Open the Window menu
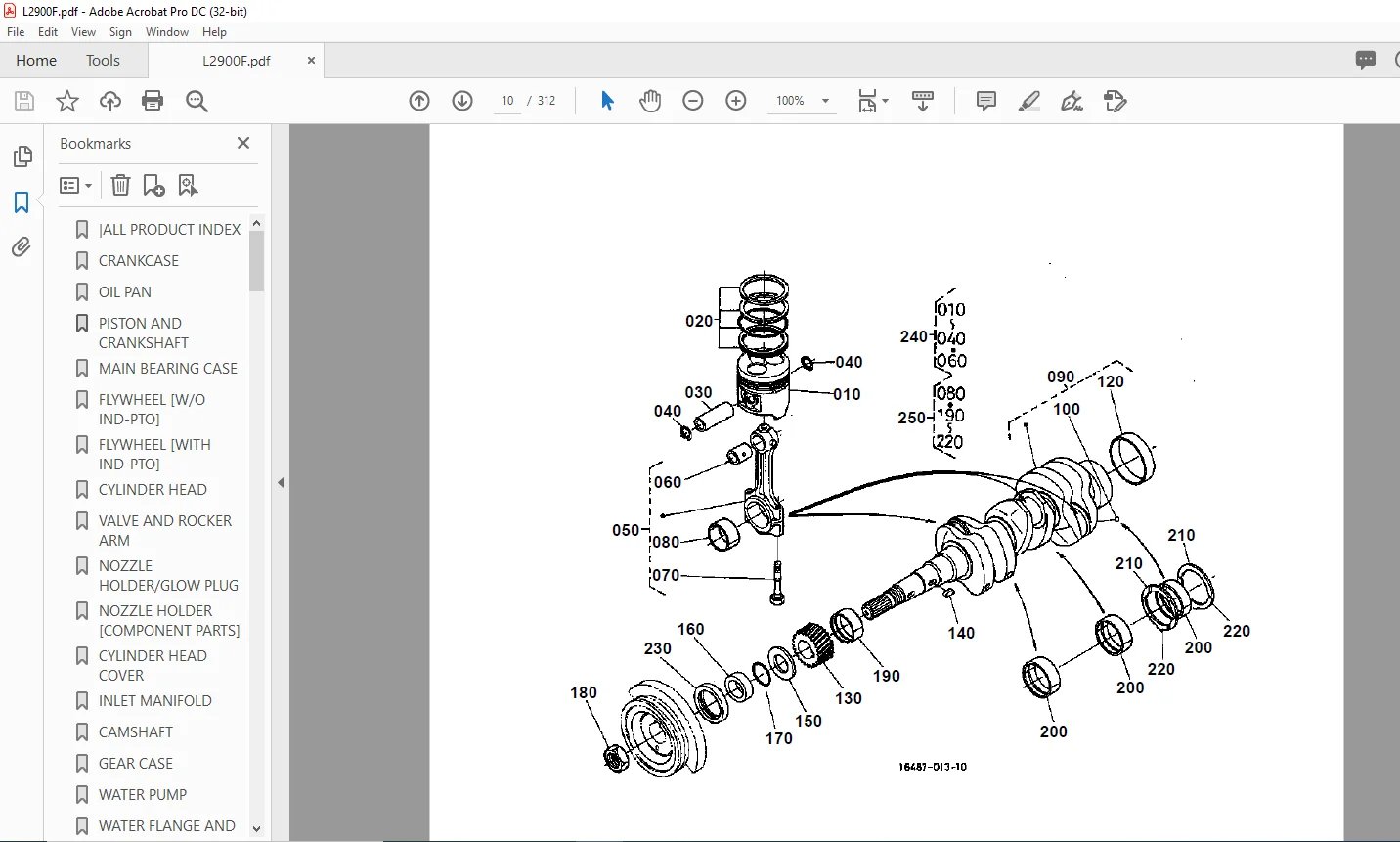Image resolution: width=1400 pixels, height=842 pixels. click(167, 31)
